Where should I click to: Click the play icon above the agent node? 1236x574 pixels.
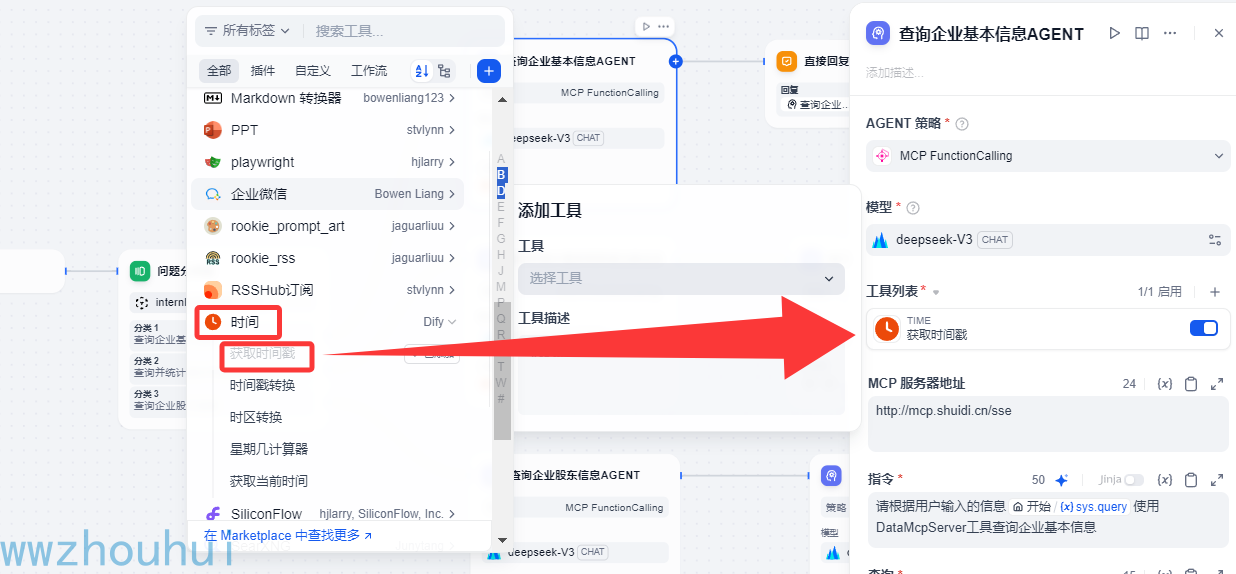pyautogui.click(x=646, y=26)
